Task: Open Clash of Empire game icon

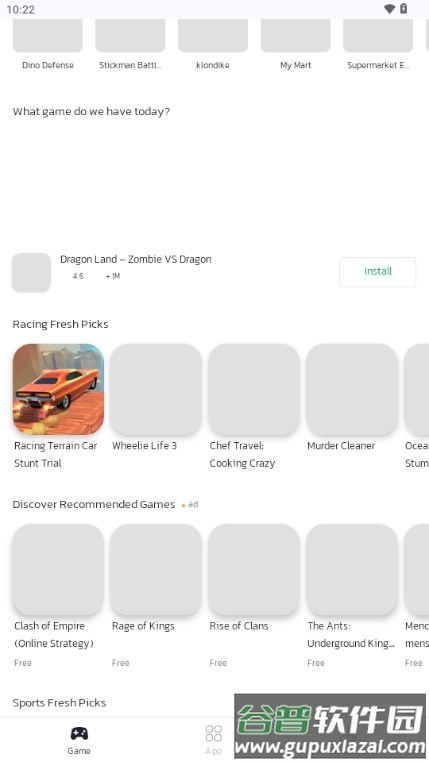Action: pyautogui.click(x=58, y=570)
